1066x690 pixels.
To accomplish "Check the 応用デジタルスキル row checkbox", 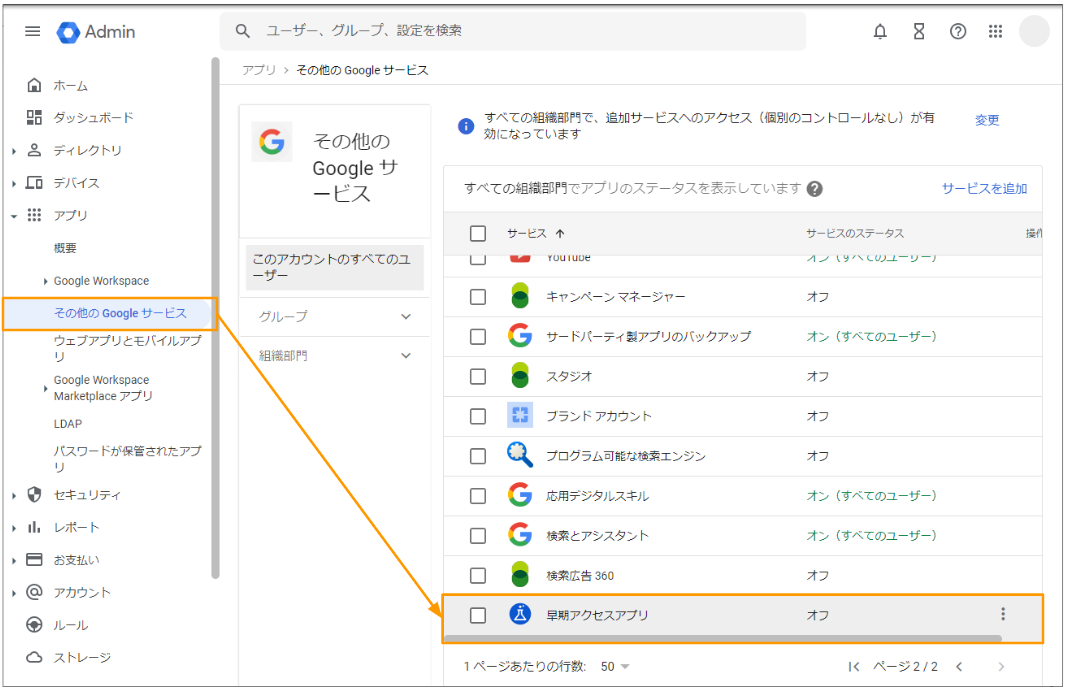I will [478, 496].
